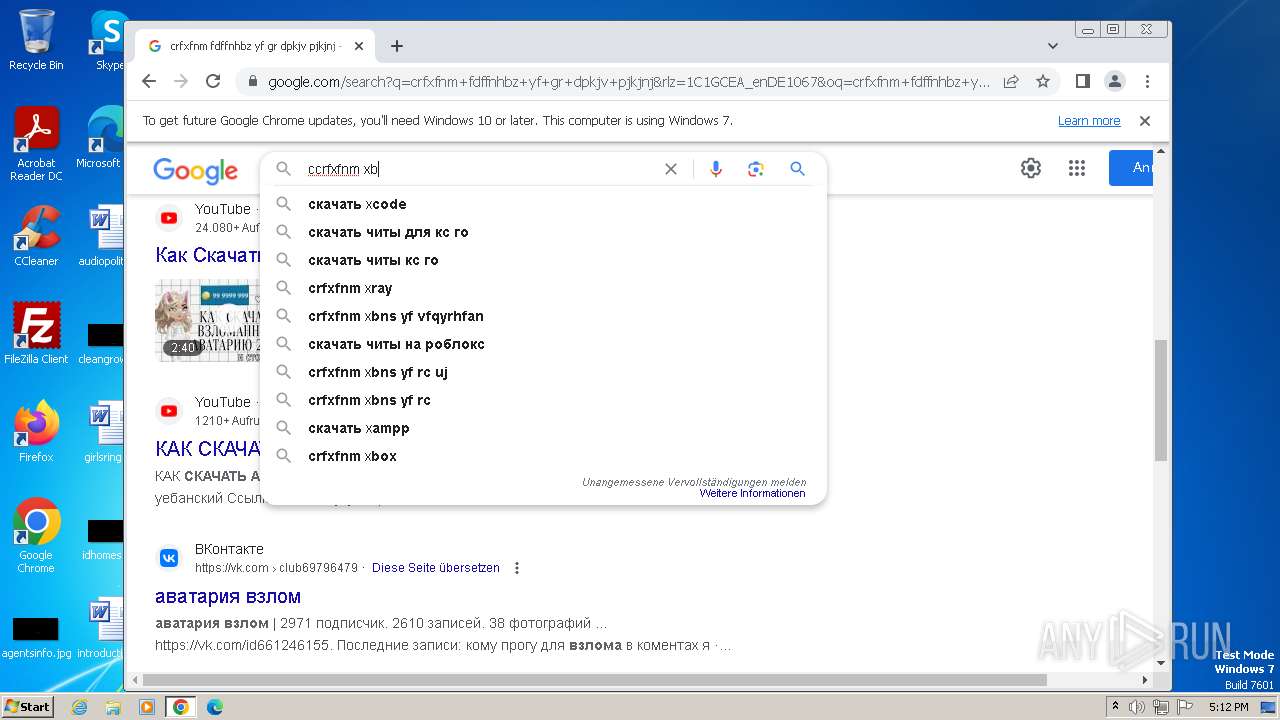Click "Unangemessene Vervollständigungen melden"
Viewport: 1280px width, 720px height.
694,482
